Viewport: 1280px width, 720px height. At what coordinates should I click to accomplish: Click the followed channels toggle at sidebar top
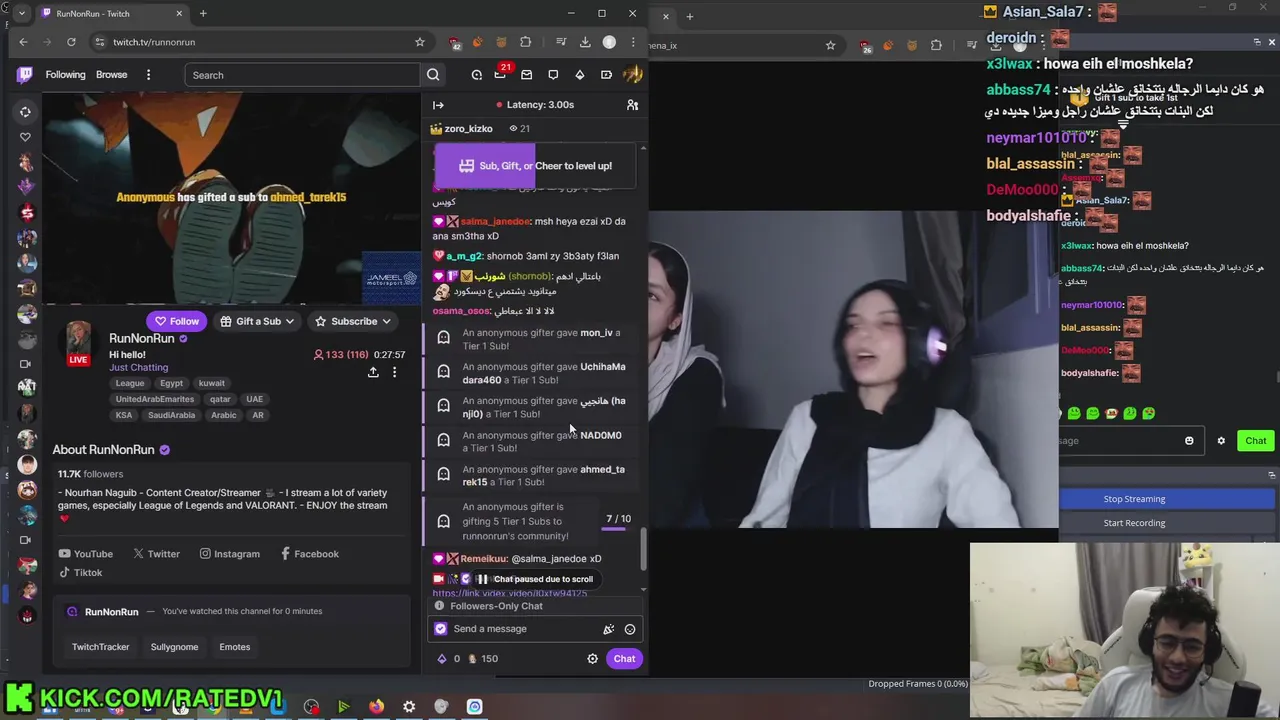coord(26,112)
